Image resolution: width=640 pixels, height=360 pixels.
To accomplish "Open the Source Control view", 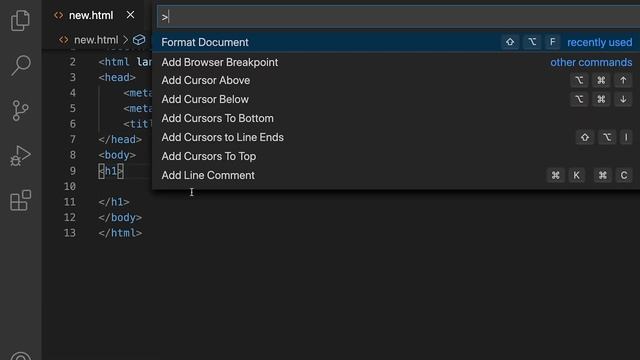I will coord(20,110).
